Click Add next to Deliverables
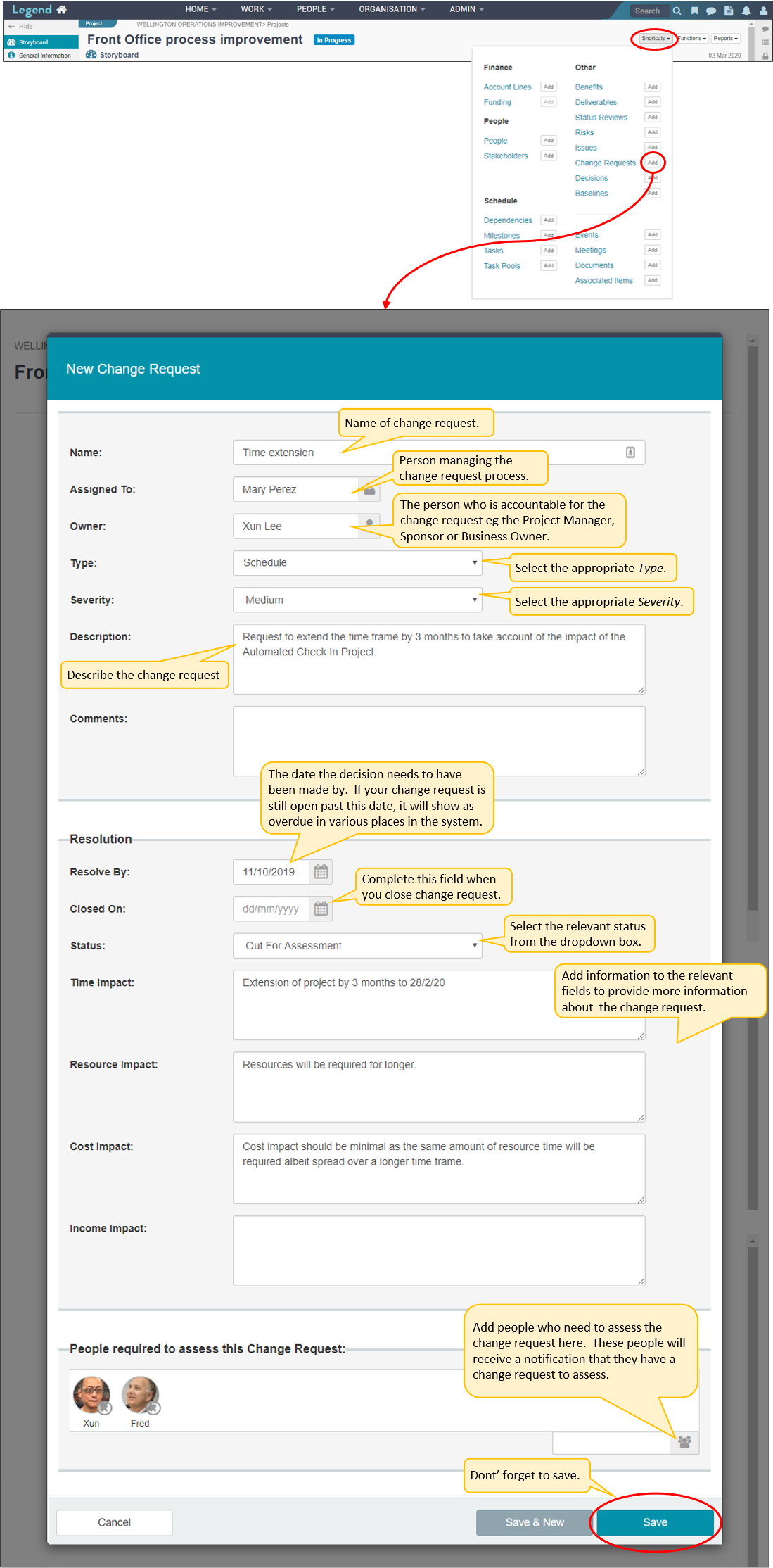Image resolution: width=773 pixels, height=1568 pixels. pos(653,102)
